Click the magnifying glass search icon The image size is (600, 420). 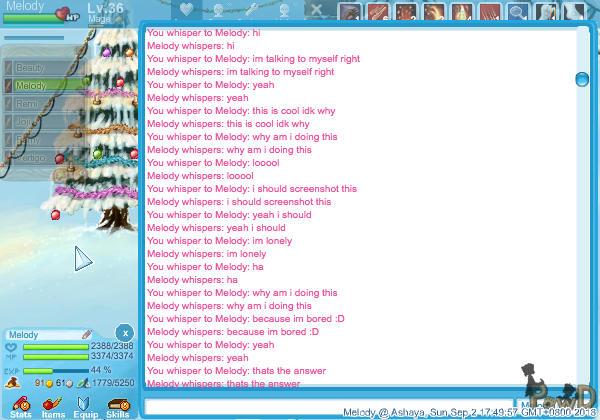[517, 12]
